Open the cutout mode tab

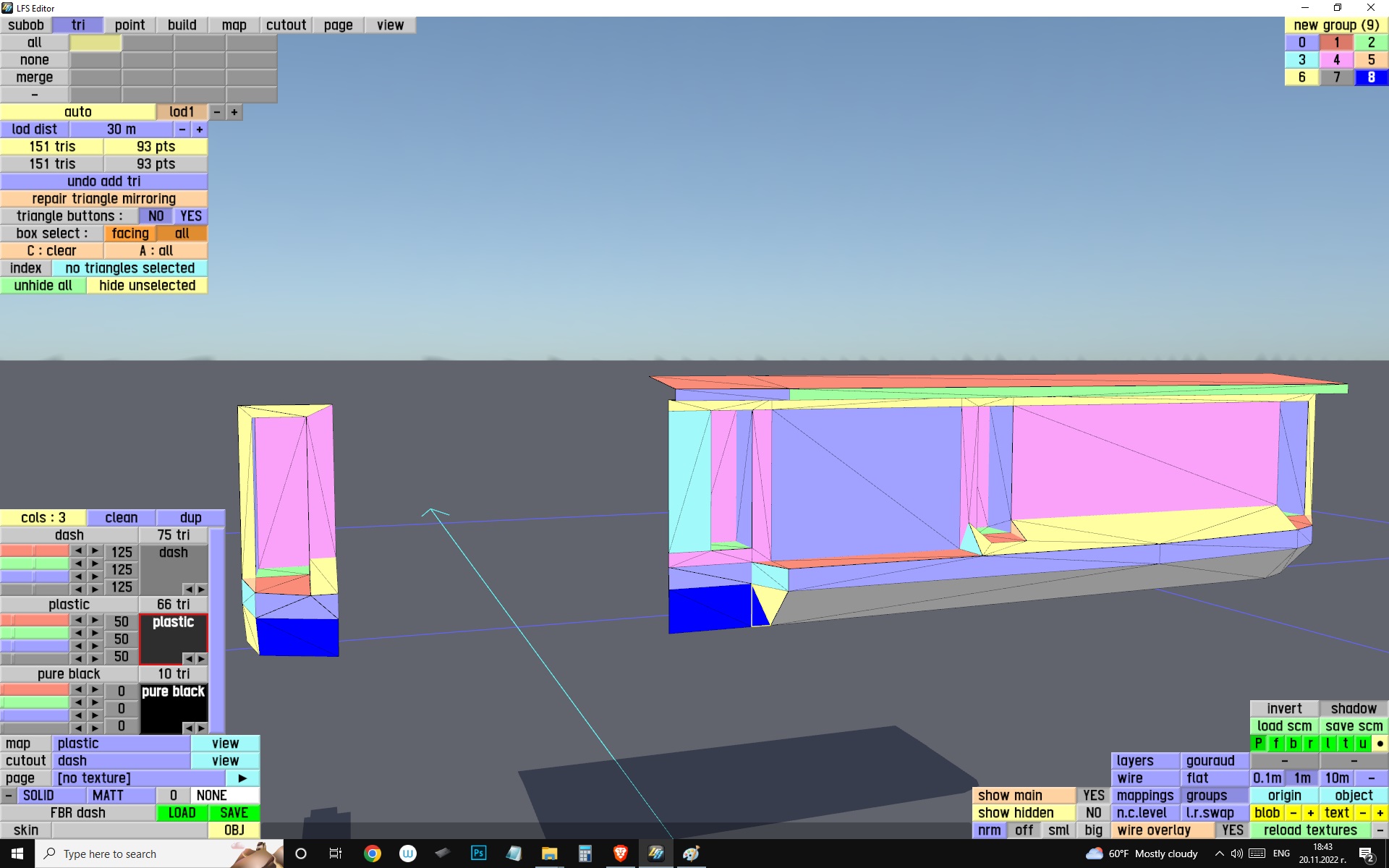click(x=286, y=25)
